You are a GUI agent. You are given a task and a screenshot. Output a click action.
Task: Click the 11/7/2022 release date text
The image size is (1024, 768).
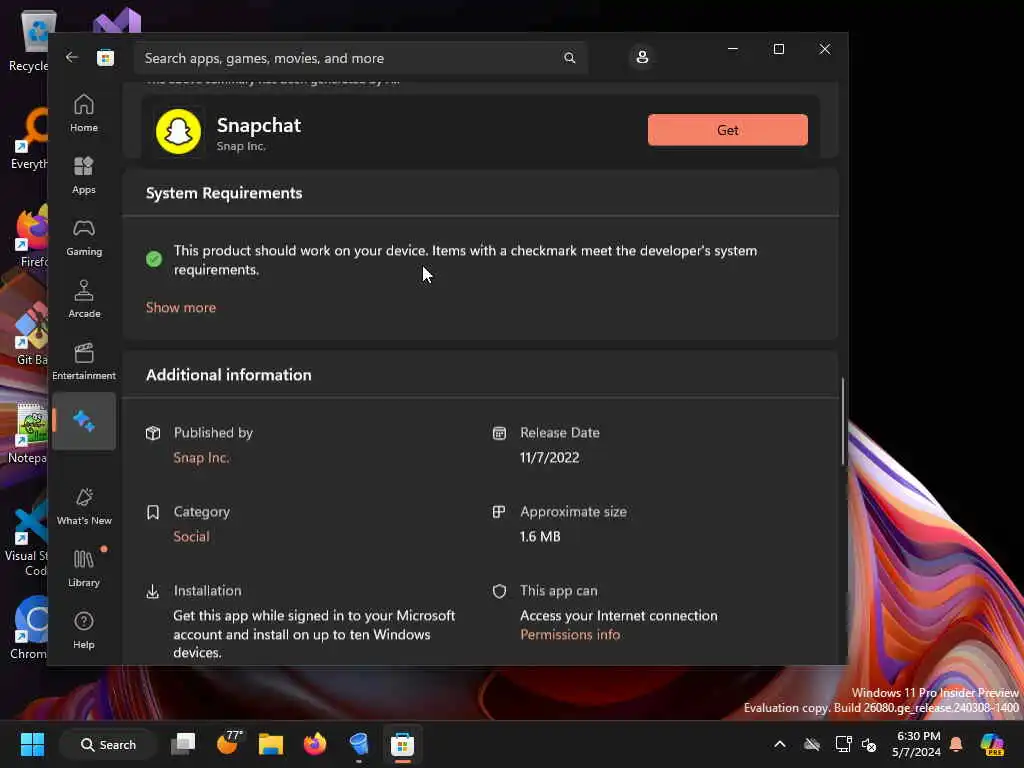tap(549, 458)
